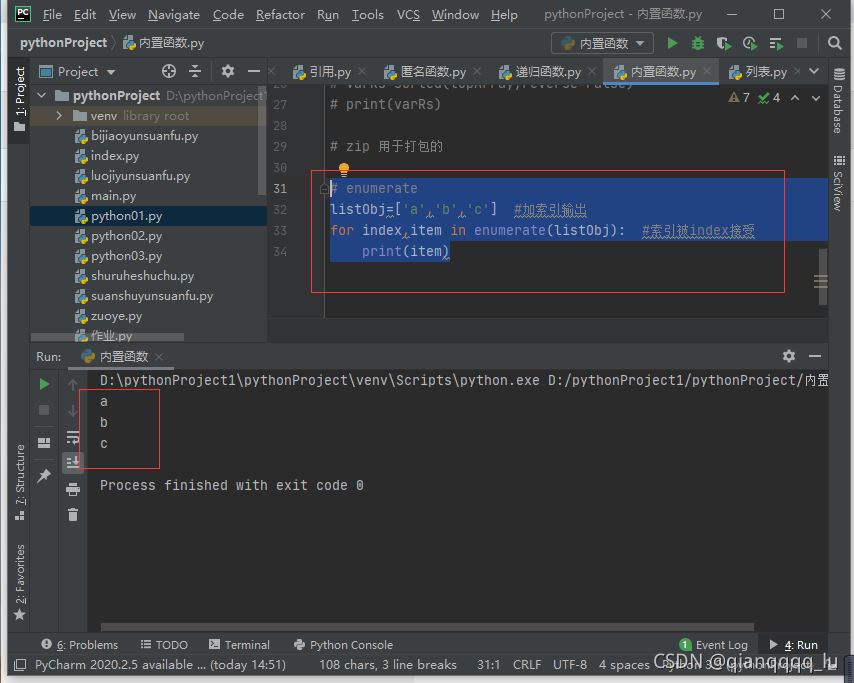Toggle scroll to end in Run console
This screenshot has height=683, width=854.
click(73, 462)
